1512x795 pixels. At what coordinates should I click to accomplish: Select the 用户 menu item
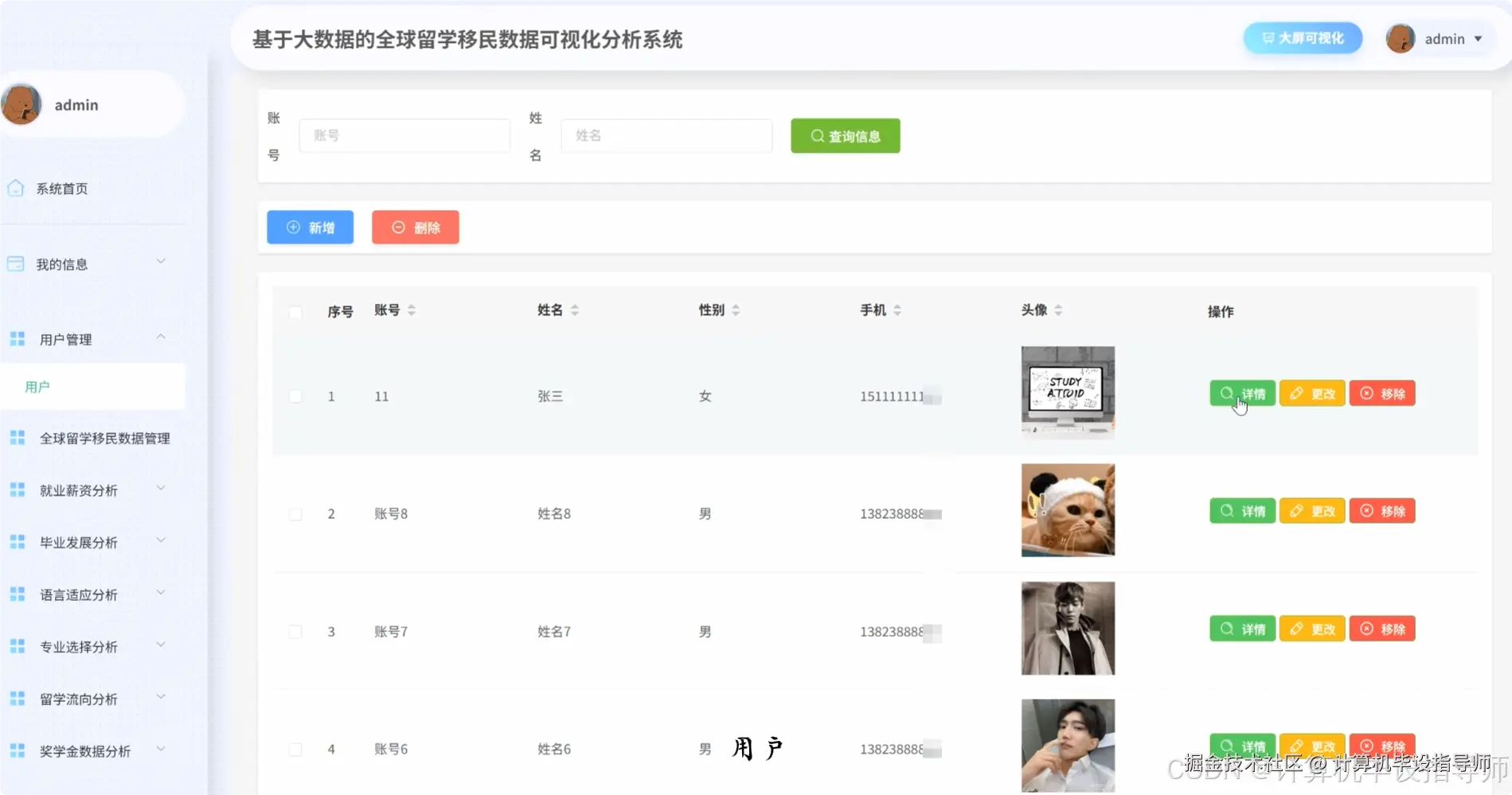[x=40, y=386]
